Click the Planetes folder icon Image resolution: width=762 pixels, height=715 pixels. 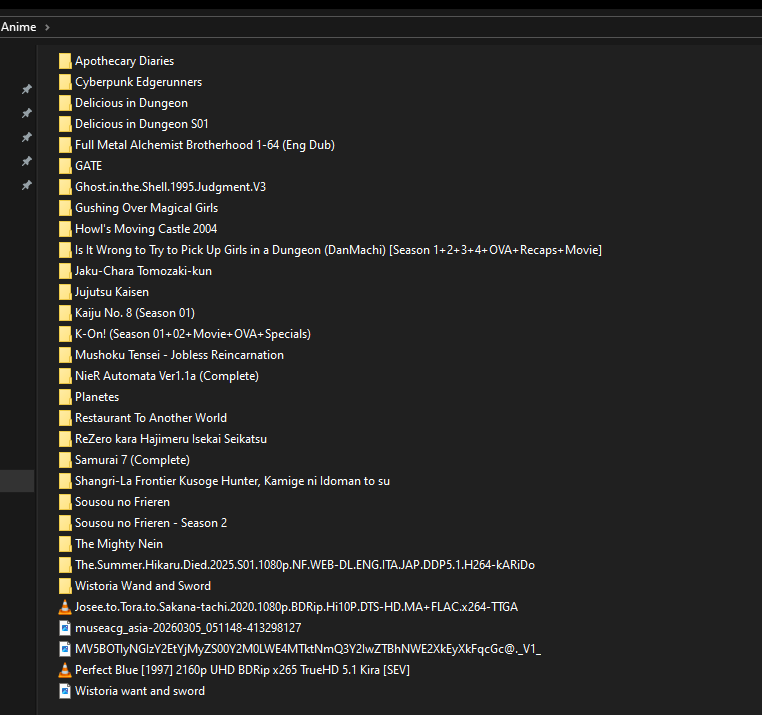click(x=65, y=397)
